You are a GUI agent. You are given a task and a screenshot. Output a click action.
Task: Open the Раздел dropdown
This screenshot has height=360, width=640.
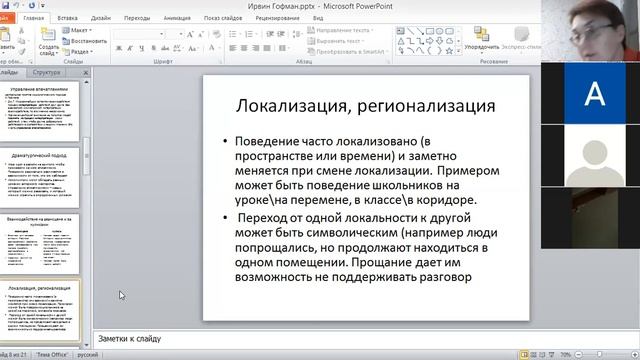tap(78, 52)
